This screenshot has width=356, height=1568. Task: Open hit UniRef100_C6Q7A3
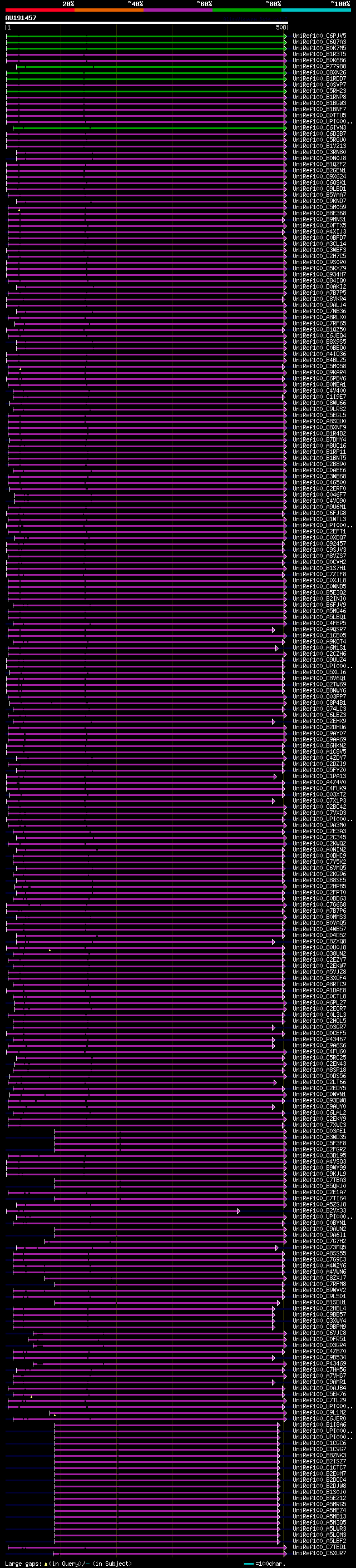319,42
